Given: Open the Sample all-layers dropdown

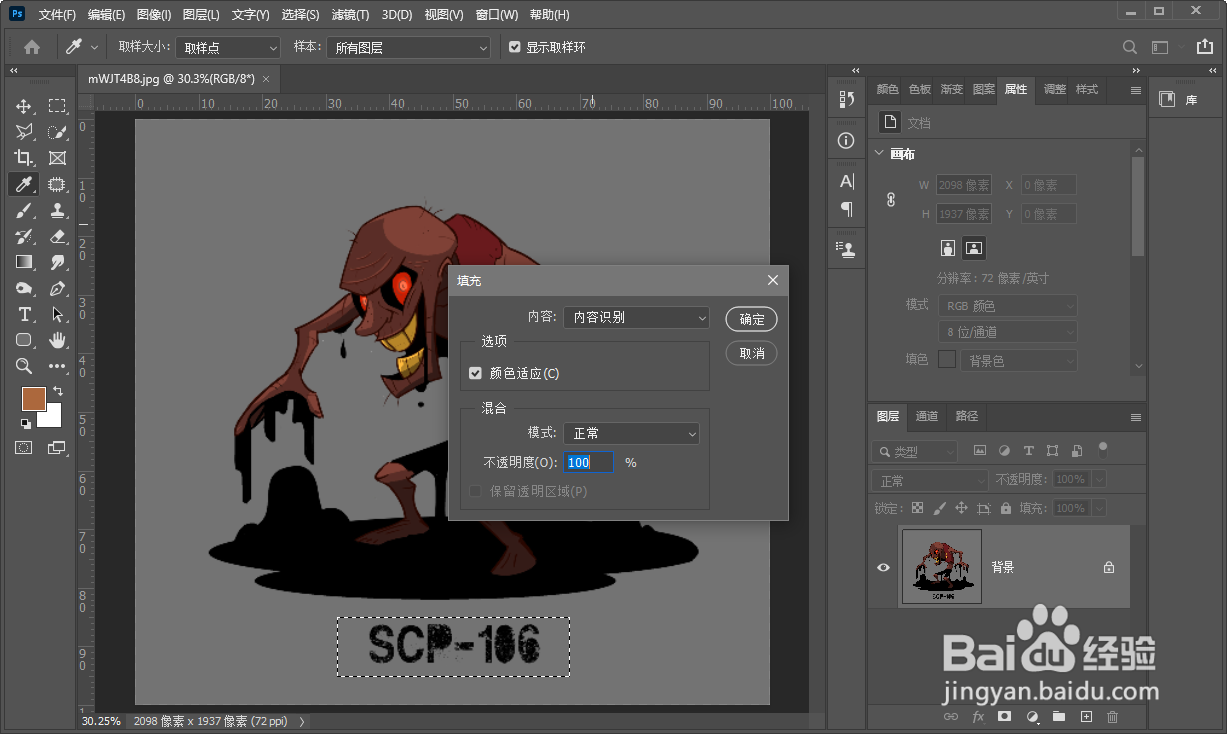Looking at the screenshot, I should [x=408, y=47].
